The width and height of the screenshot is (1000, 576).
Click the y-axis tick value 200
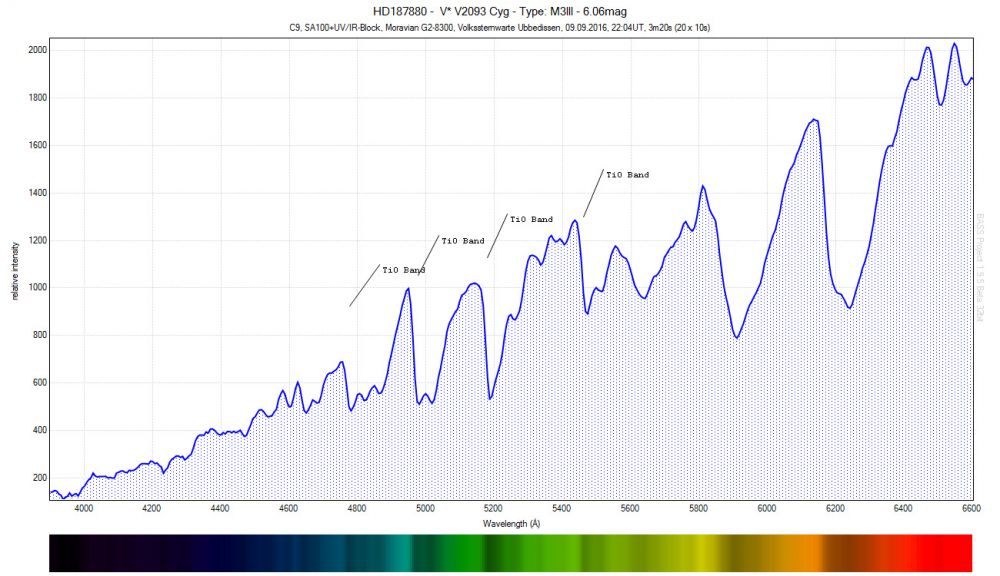[x=40, y=478]
